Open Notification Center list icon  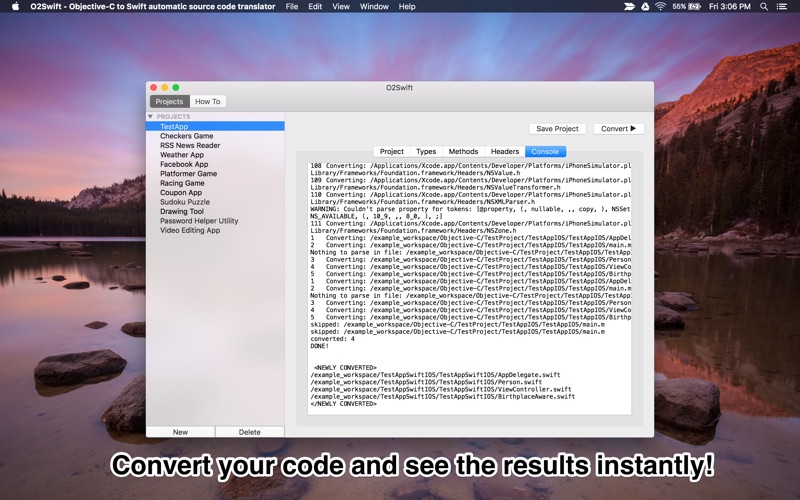(782, 6)
